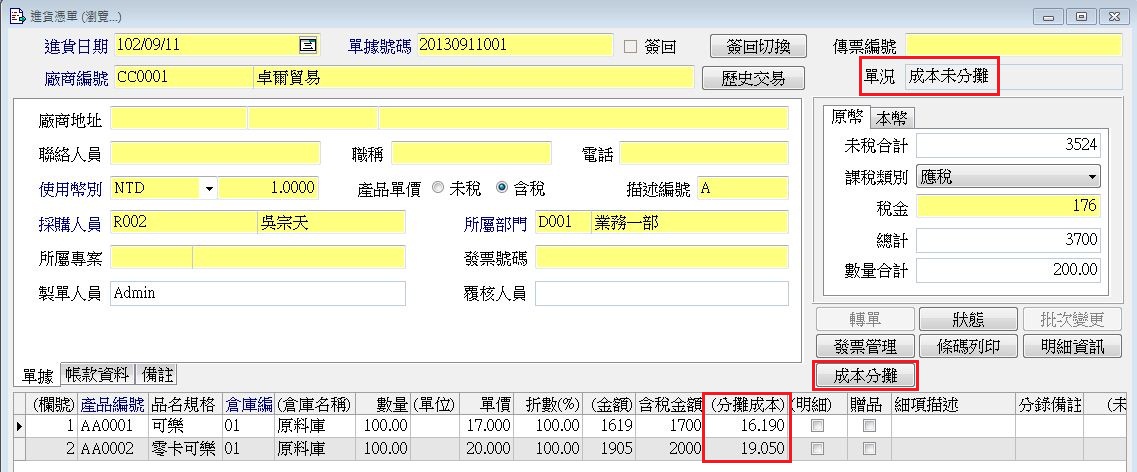Open the calendar picker for 進貨日期
The image size is (1137, 472).
click(x=308, y=45)
